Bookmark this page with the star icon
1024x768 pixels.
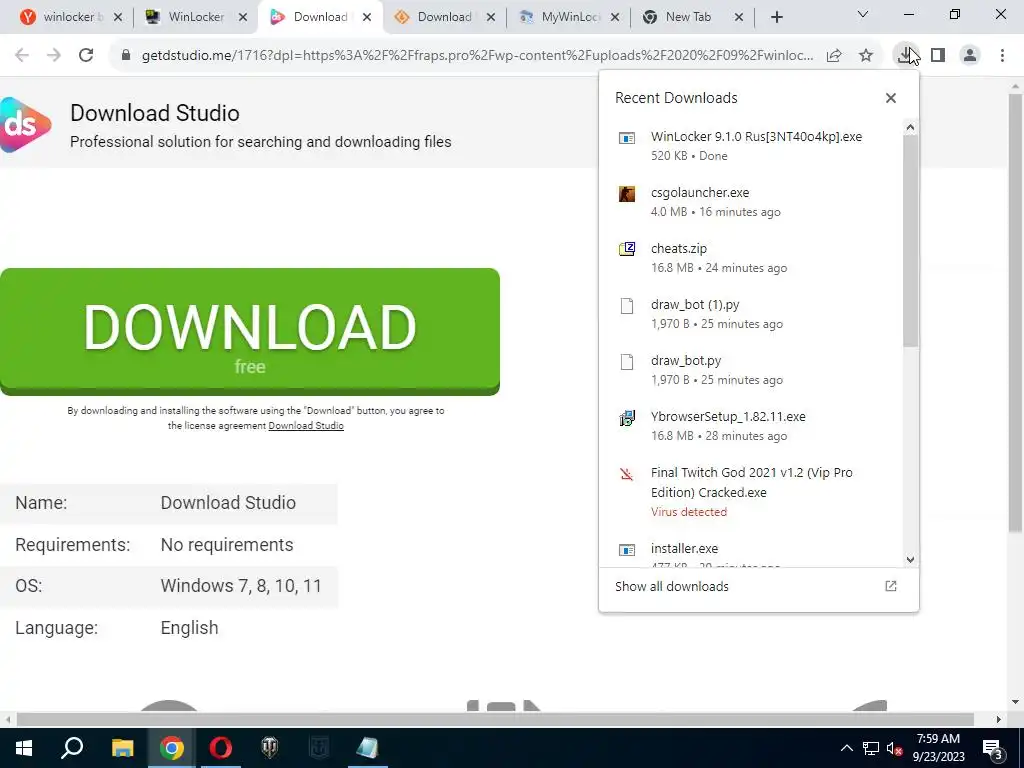866,56
